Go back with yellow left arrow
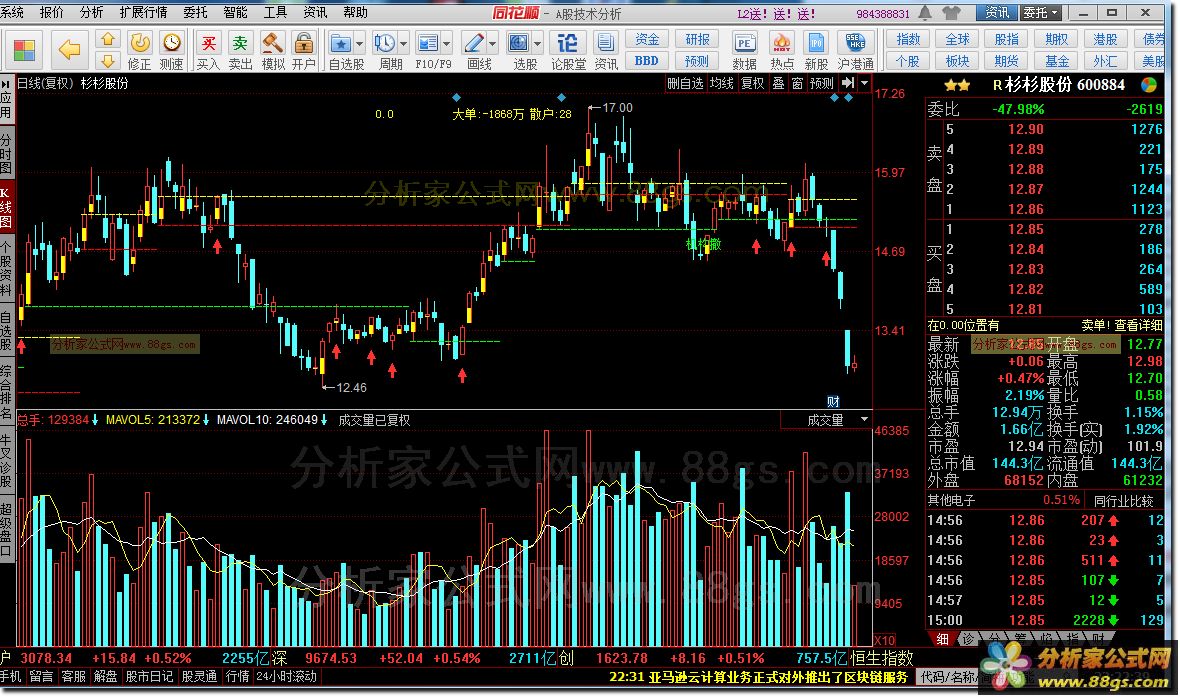1180x697 pixels. click(69, 50)
